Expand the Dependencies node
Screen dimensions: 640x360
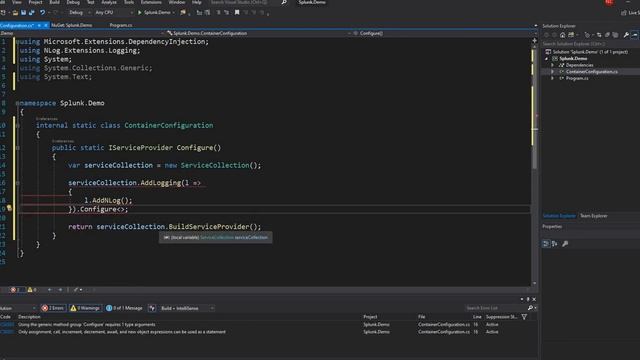click(553, 65)
